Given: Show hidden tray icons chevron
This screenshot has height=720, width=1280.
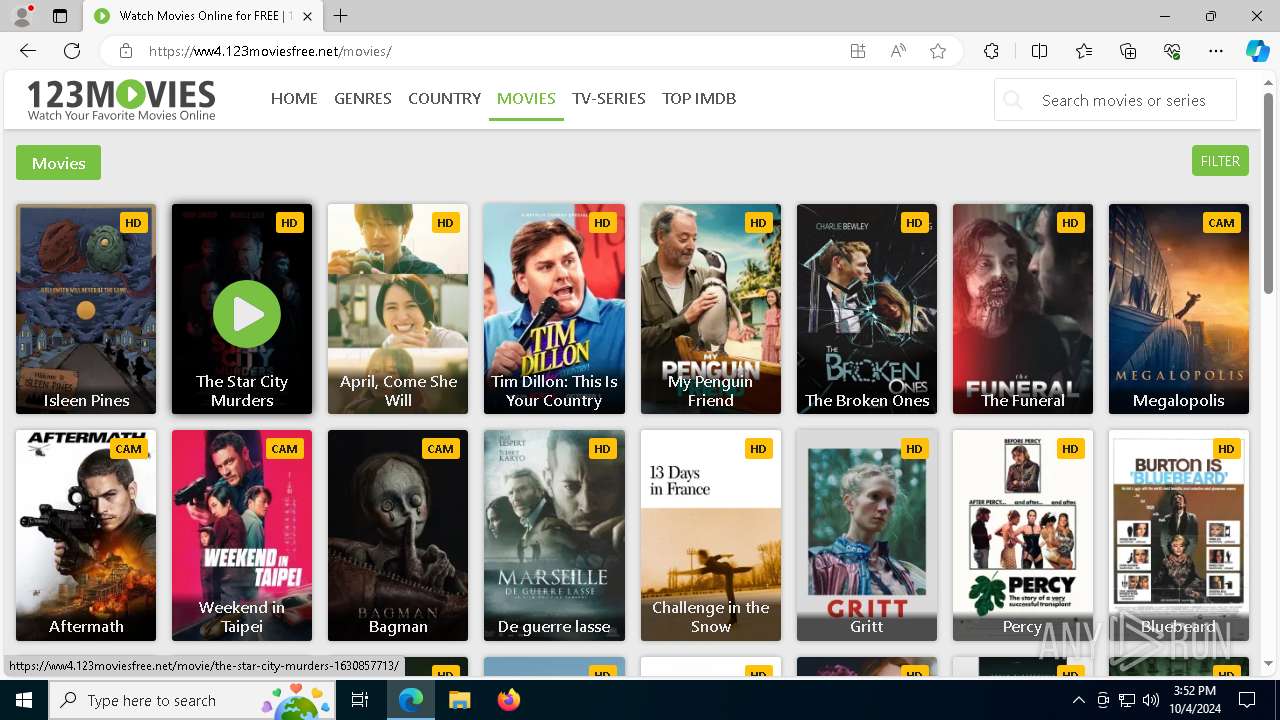Looking at the screenshot, I should [1078, 700].
